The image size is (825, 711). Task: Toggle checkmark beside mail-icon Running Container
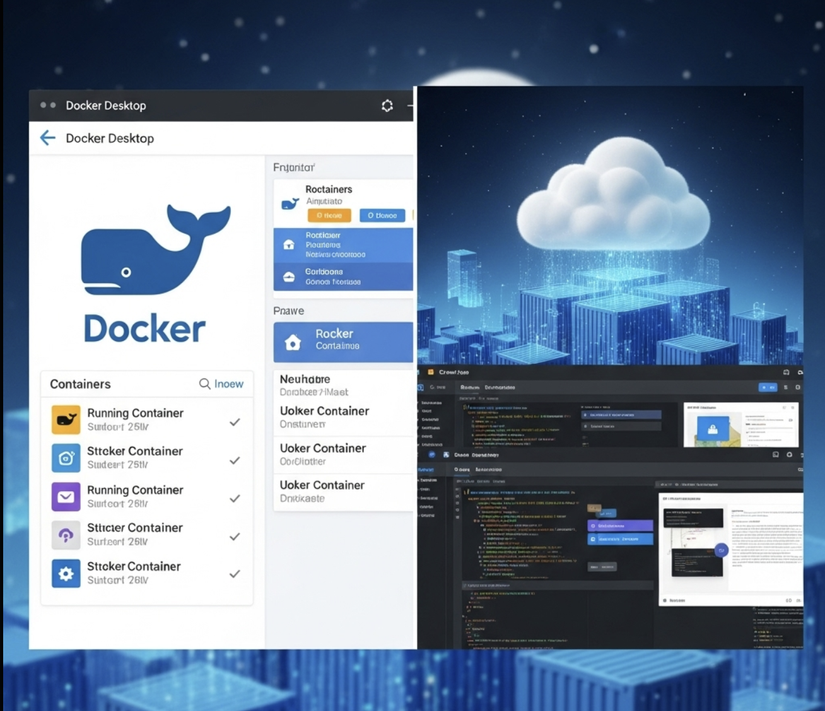pos(235,498)
